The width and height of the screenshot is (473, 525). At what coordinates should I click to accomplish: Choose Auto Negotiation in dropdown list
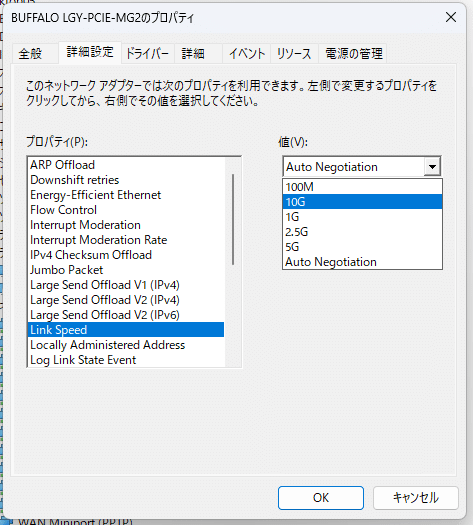(x=363, y=262)
